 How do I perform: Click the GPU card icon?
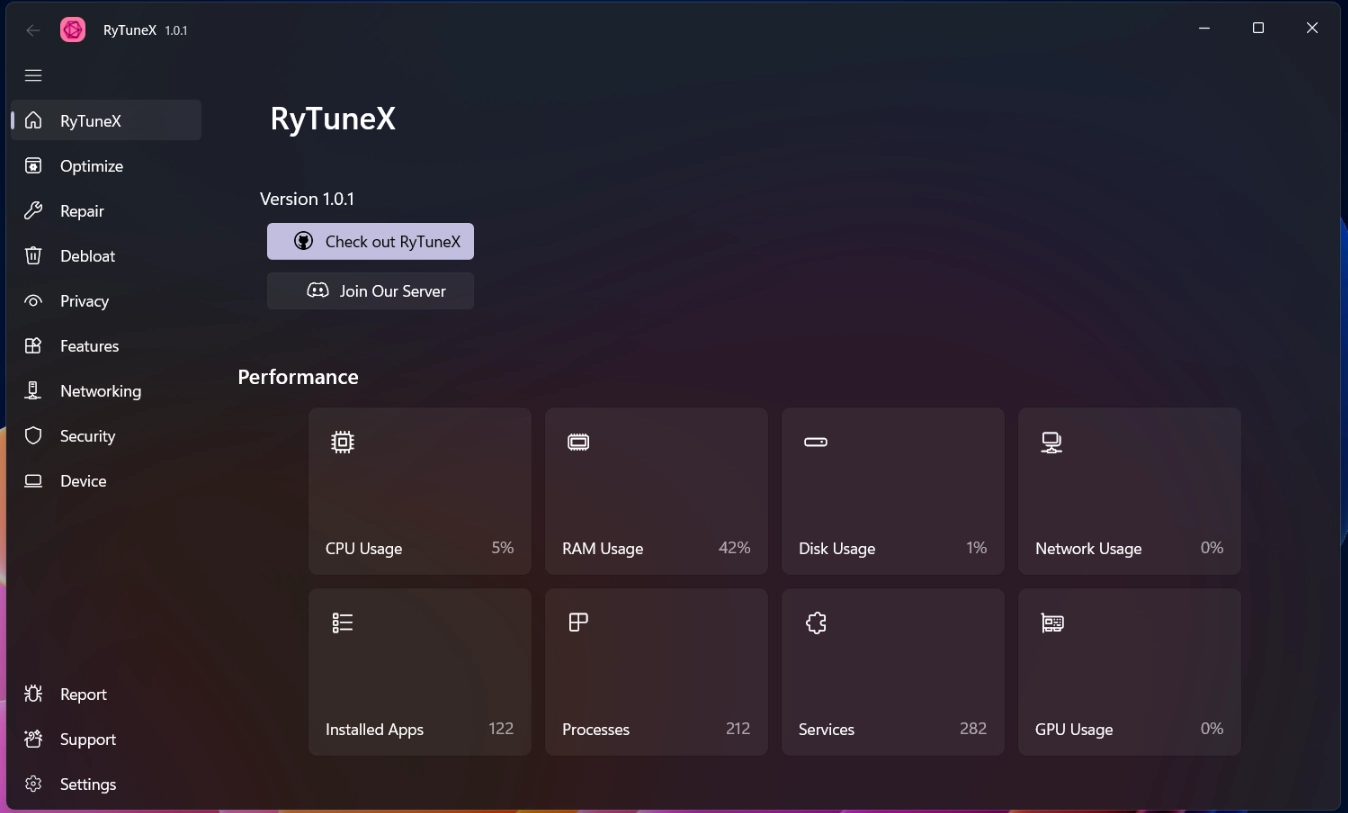[x=1052, y=623]
